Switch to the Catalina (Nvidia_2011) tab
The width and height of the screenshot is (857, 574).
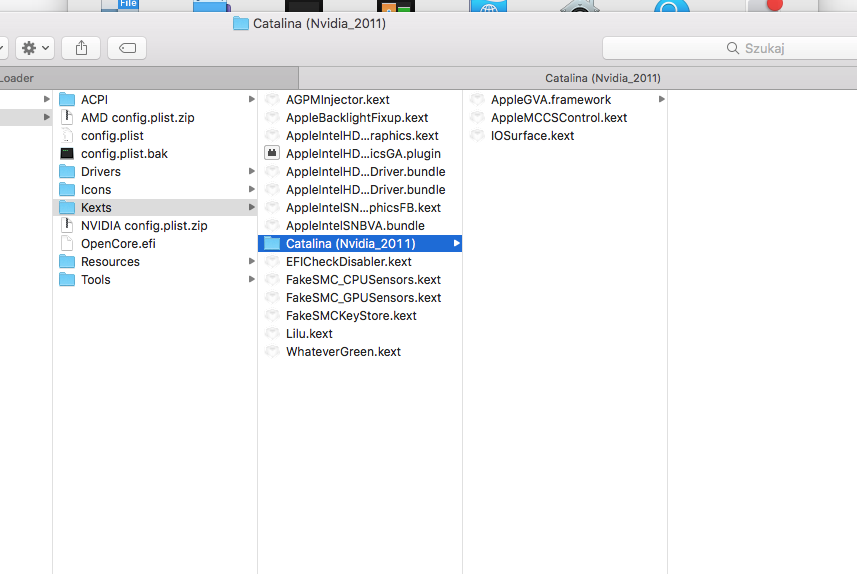[578, 78]
